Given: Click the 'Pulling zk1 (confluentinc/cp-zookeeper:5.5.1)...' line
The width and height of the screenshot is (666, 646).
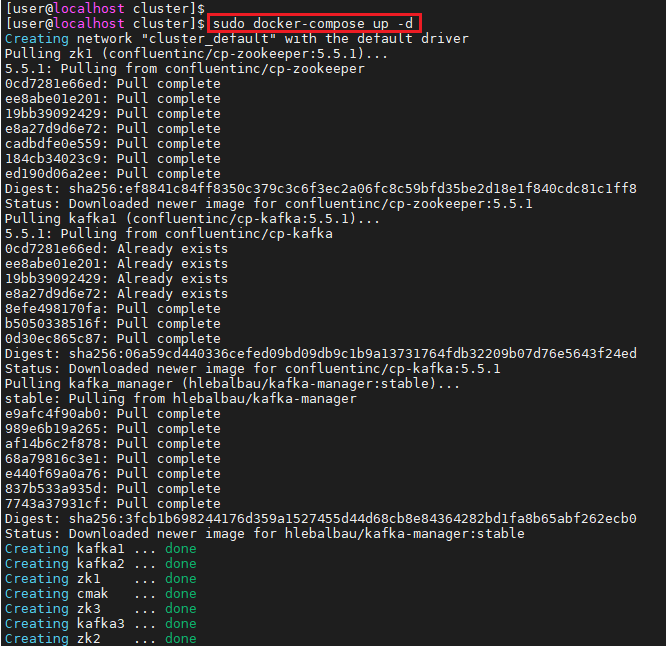Looking at the screenshot, I should (x=196, y=54).
